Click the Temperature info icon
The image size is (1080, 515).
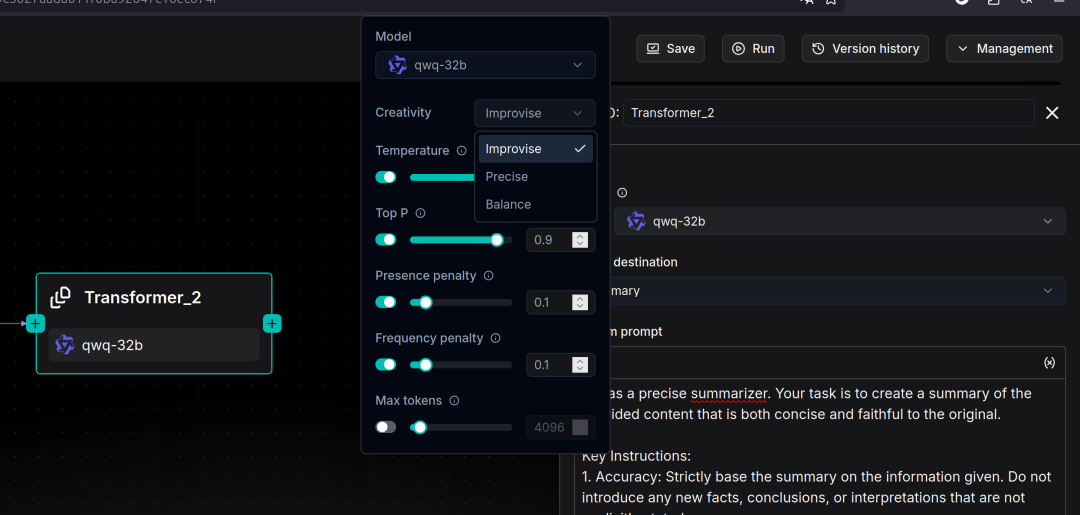[461, 151]
